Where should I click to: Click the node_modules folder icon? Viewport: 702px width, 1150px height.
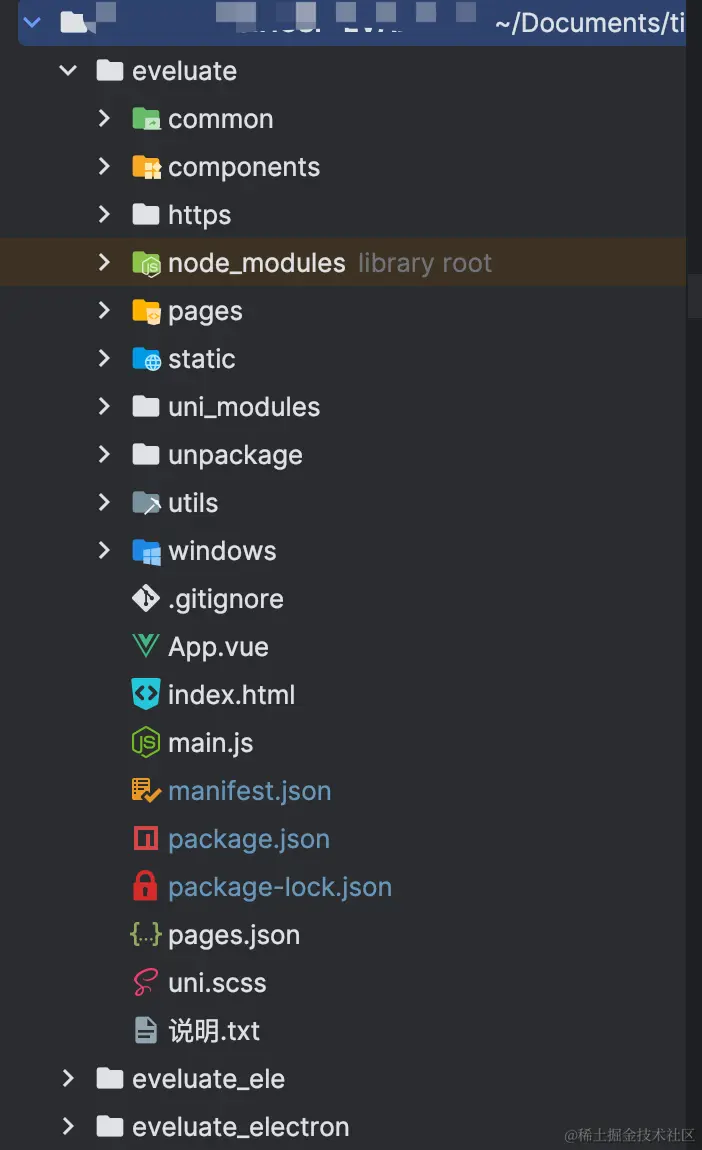pyautogui.click(x=146, y=263)
